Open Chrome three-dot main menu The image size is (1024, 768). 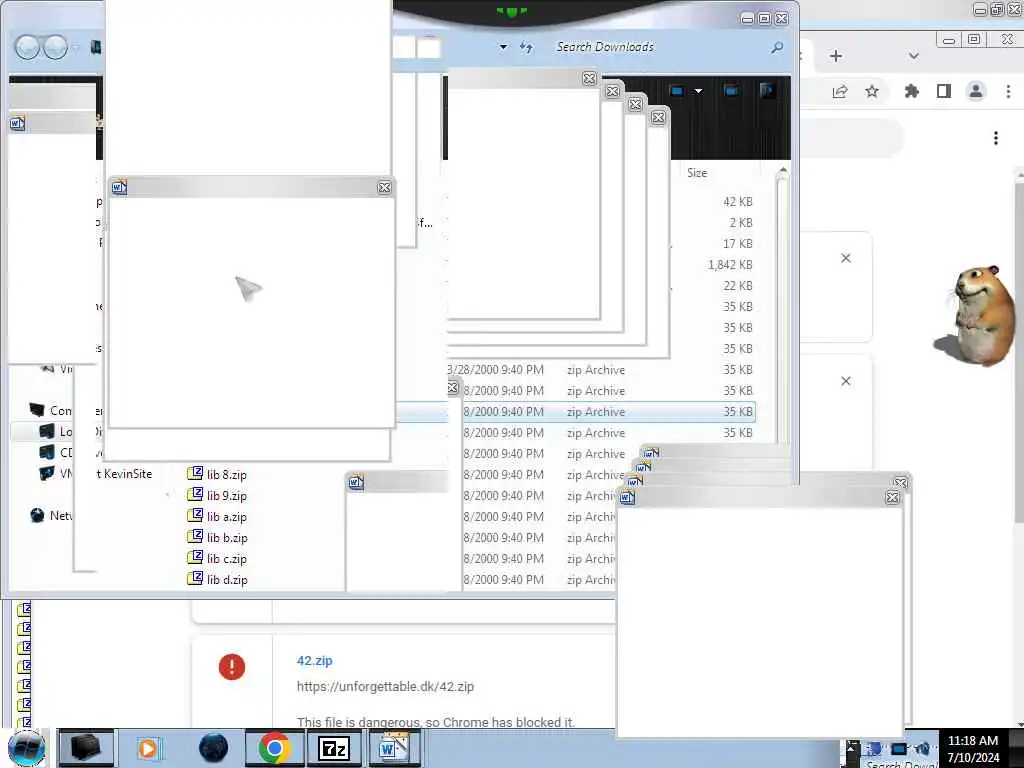pos(1008,91)
